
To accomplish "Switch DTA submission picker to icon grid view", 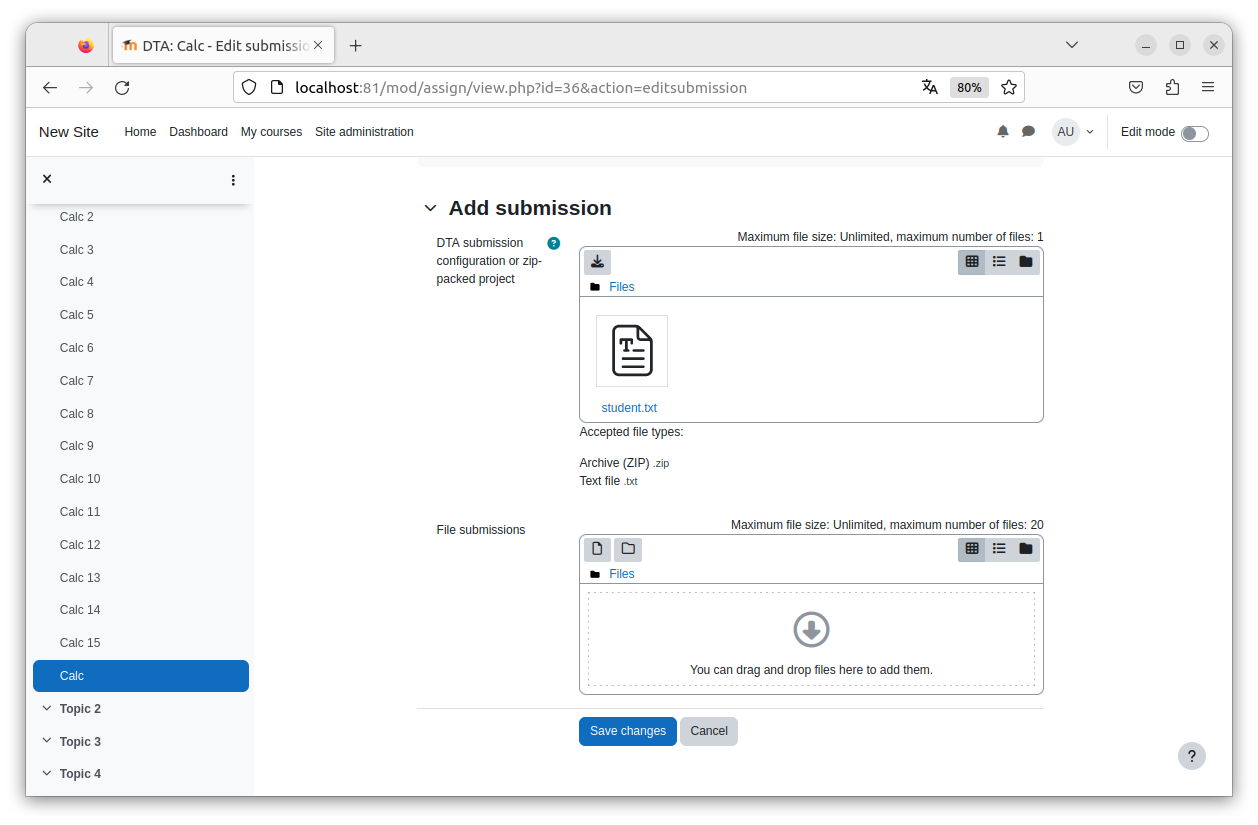I will pyautogui.click(x=972, y=262).
